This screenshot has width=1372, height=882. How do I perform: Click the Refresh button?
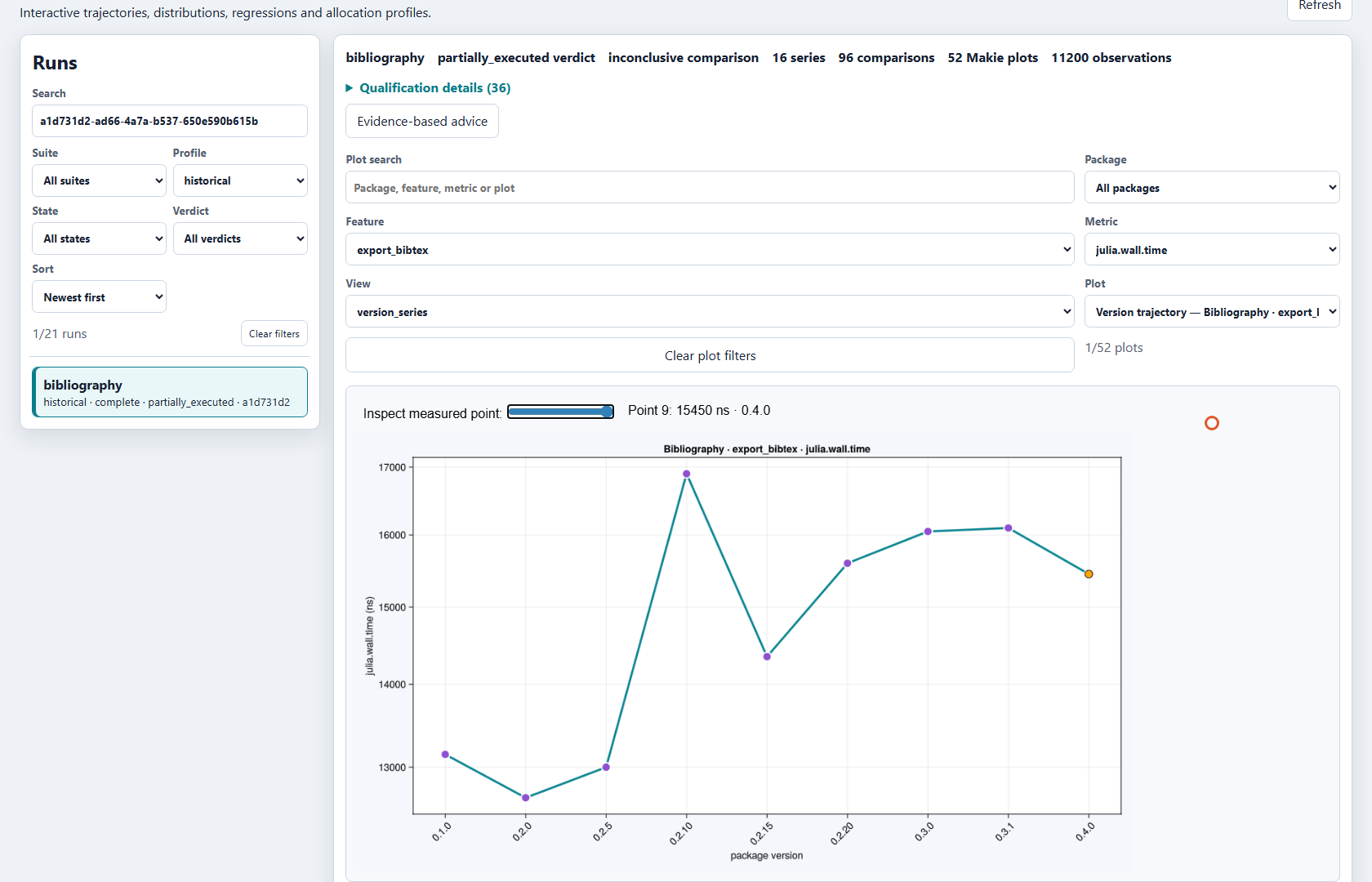pos(1319,7)
